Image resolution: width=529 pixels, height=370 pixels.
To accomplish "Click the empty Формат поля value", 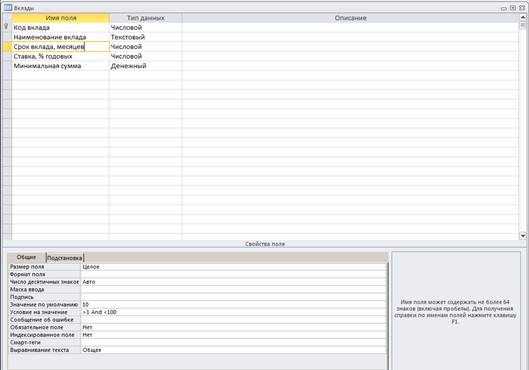I will coord(233,274).
